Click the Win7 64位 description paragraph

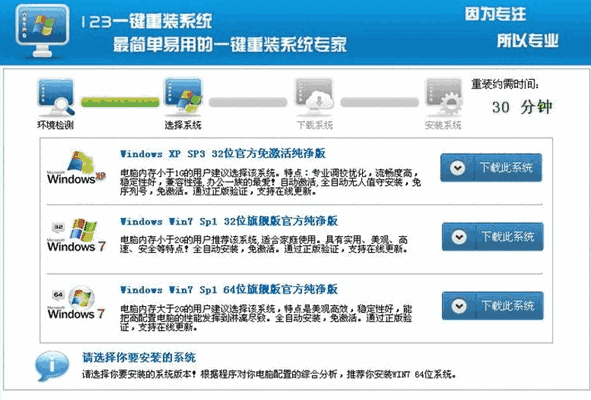click(x=266, y=318)
